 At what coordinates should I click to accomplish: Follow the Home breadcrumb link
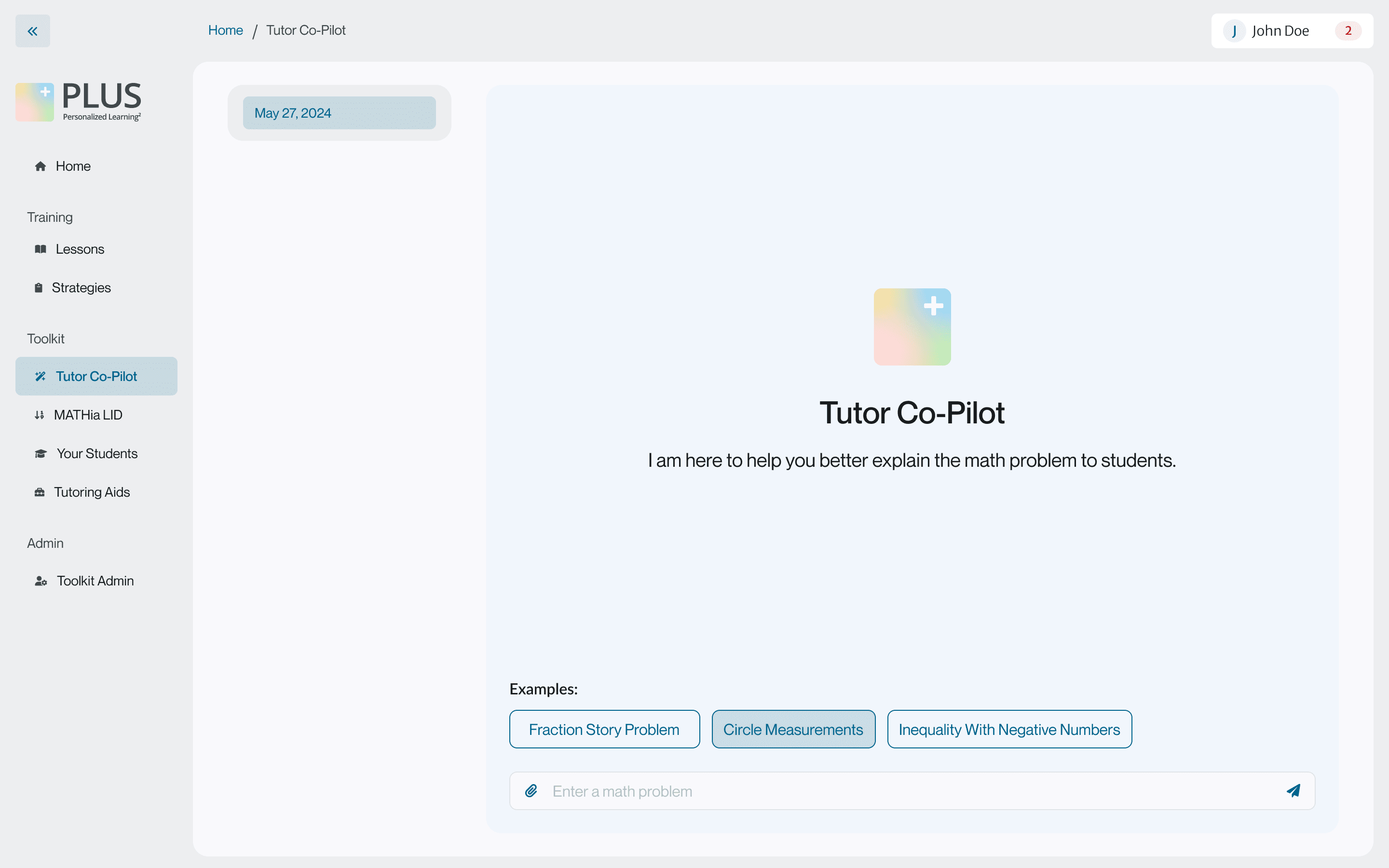point(225,30)
